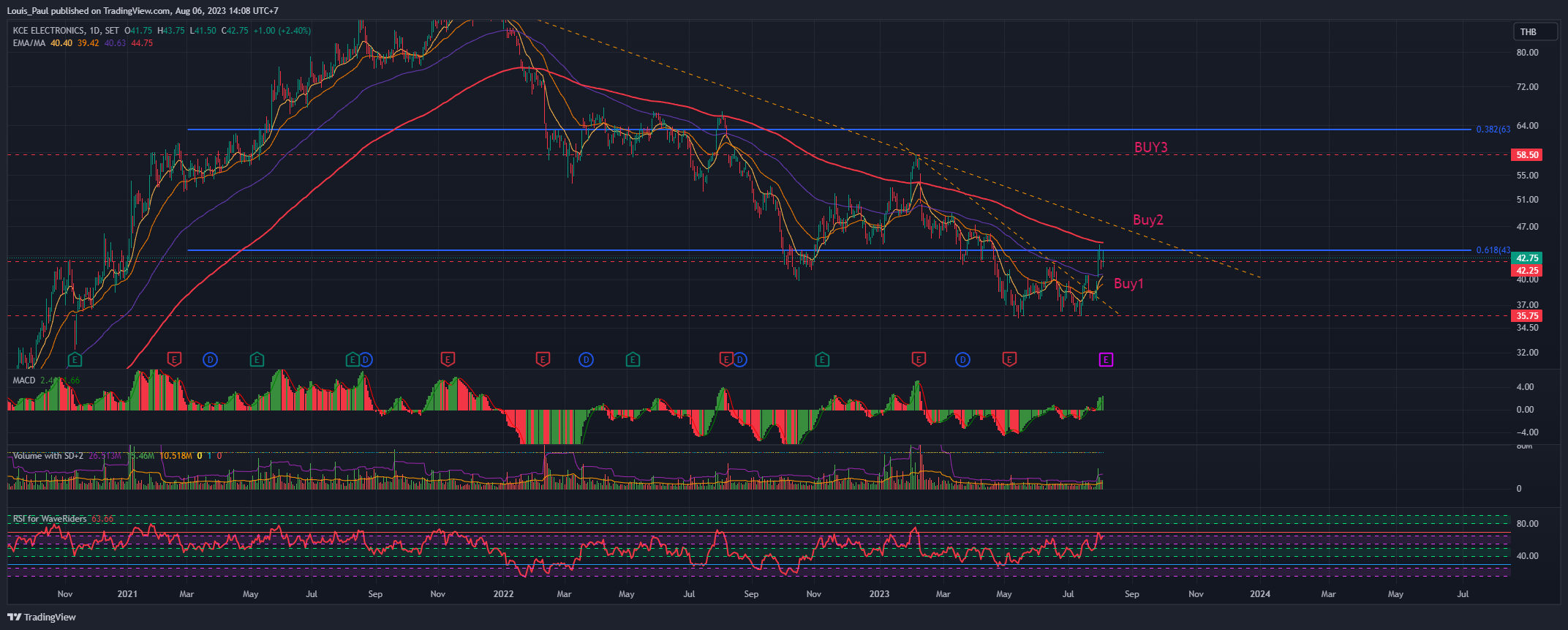The image size is (1568, 630).
Task: Select the RSI for WaveRiders legend
Action: [x=49, y=519]
